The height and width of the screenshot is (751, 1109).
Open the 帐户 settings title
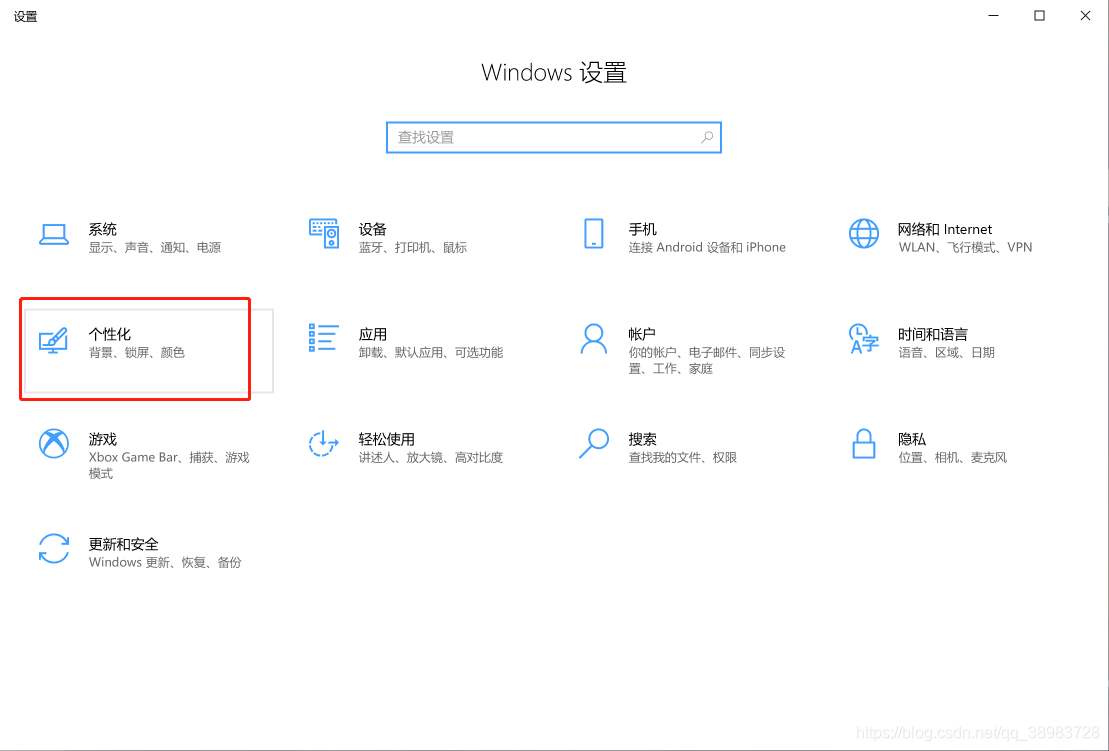click(x=642, y=334)
